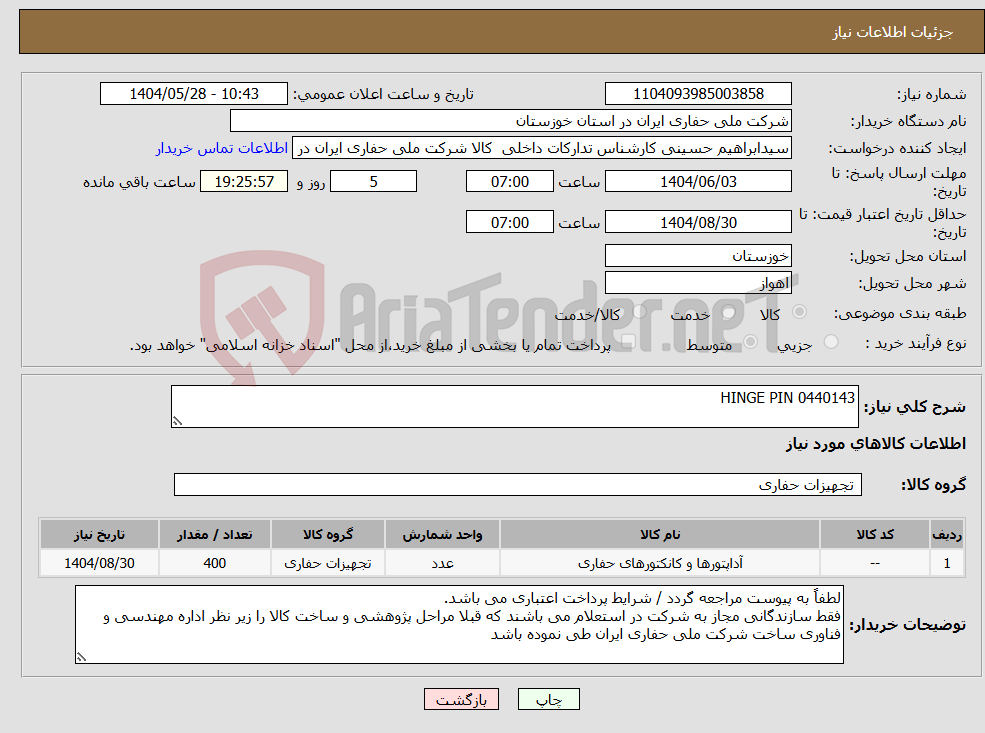Click the تاریخ نیاز column header
Viewport: 985px width, 733px height.
[99, 535]
